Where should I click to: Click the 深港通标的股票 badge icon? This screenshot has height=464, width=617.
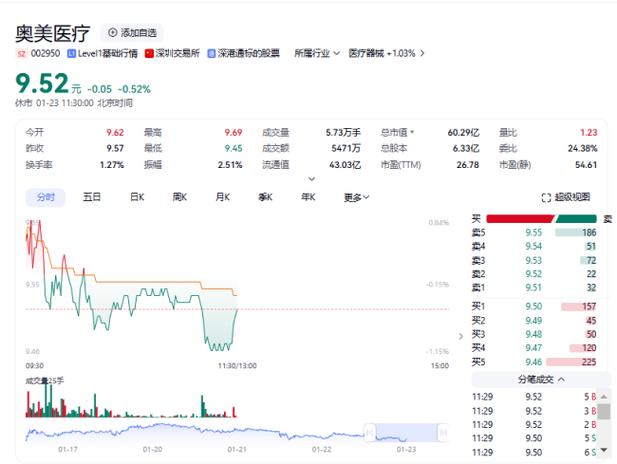tap(211, 53)
